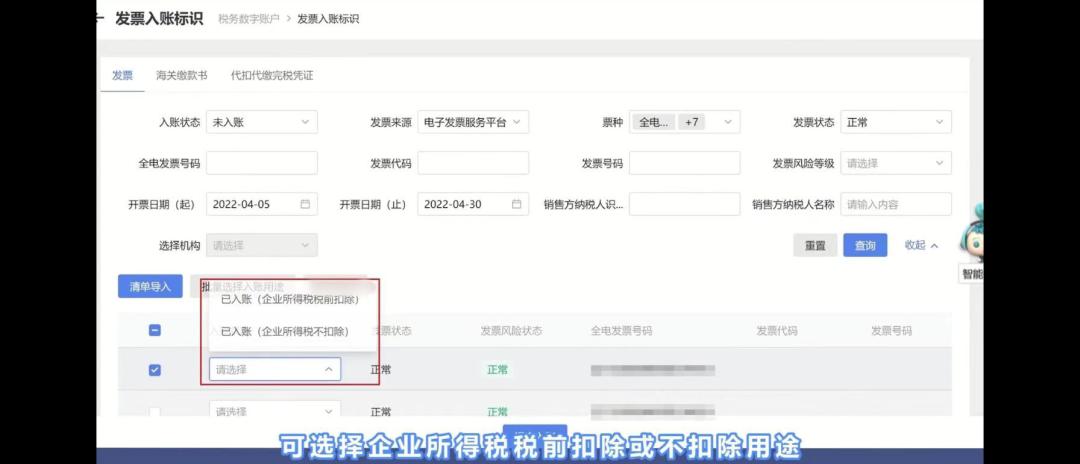The height and width of the screenshot is (464, 1080).
Task: Open calendar icon in 开票日期（起） field
Action: coord(305,204)
